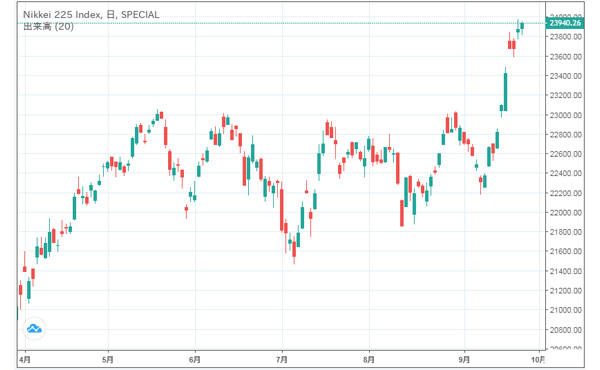Click the 21200.00 price axis label
The width and height of the screenshot is (600, 370).
coord(566,290)
